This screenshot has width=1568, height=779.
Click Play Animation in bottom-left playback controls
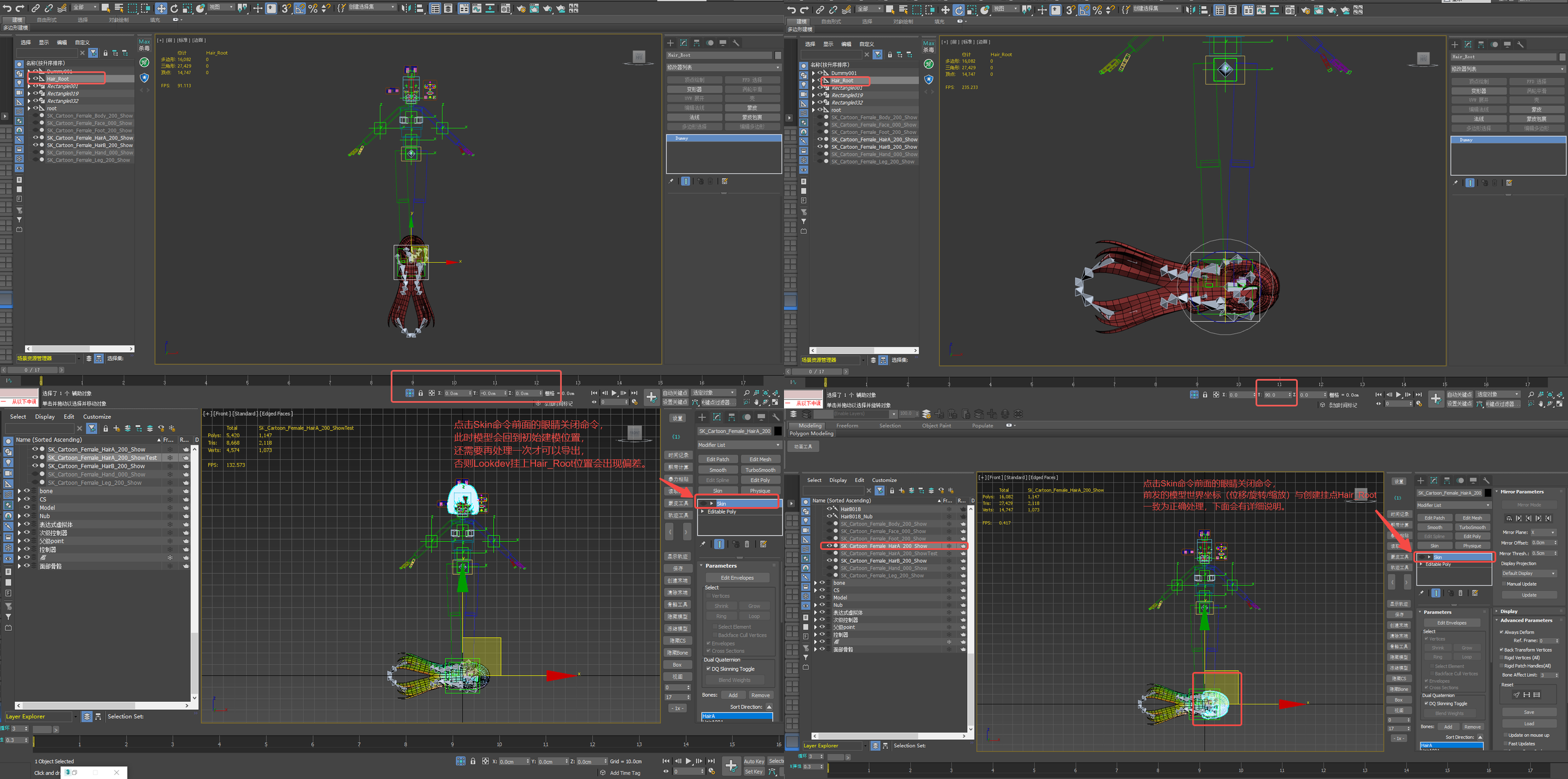[688, 761]
